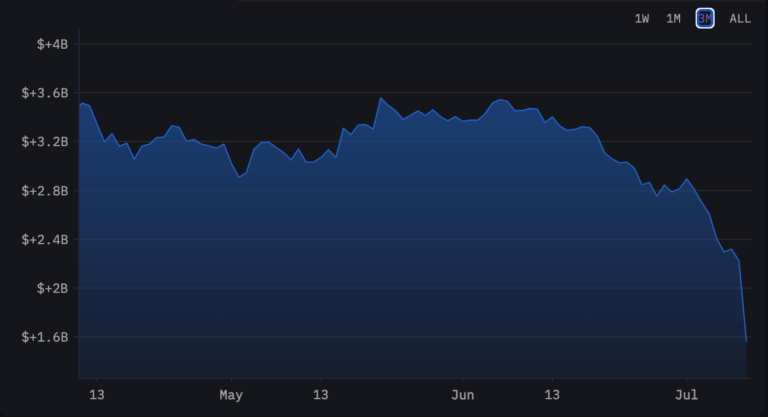The width and height of the screenshot is (768, 417).
Task: Click the $+2.8B y-axis label
Action: click(44, 191)
